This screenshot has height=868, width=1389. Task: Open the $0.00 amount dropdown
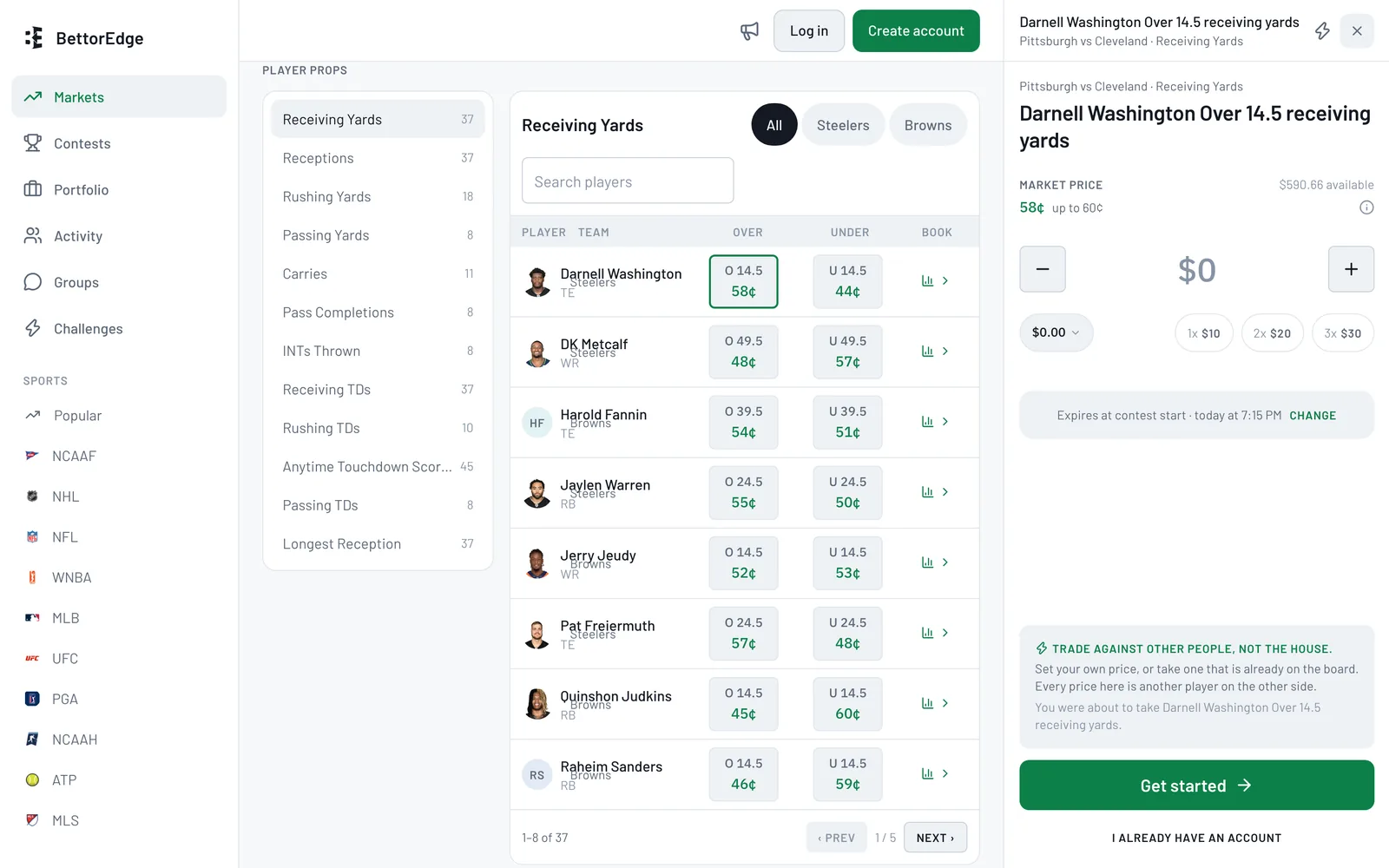[1057, 332]
